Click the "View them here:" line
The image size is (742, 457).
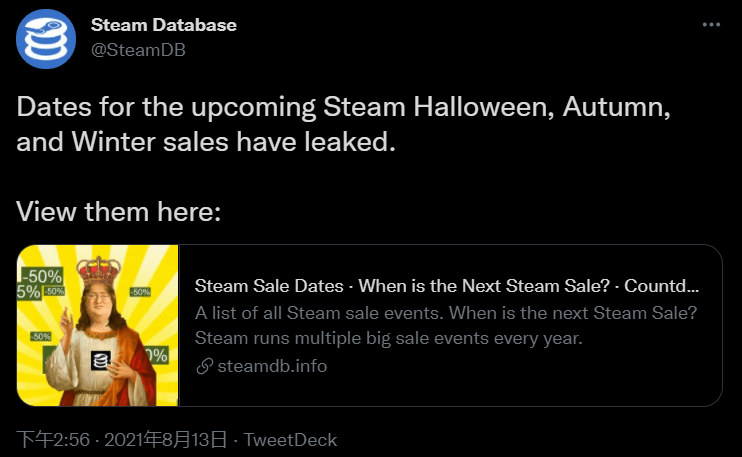tap(119, 211)
